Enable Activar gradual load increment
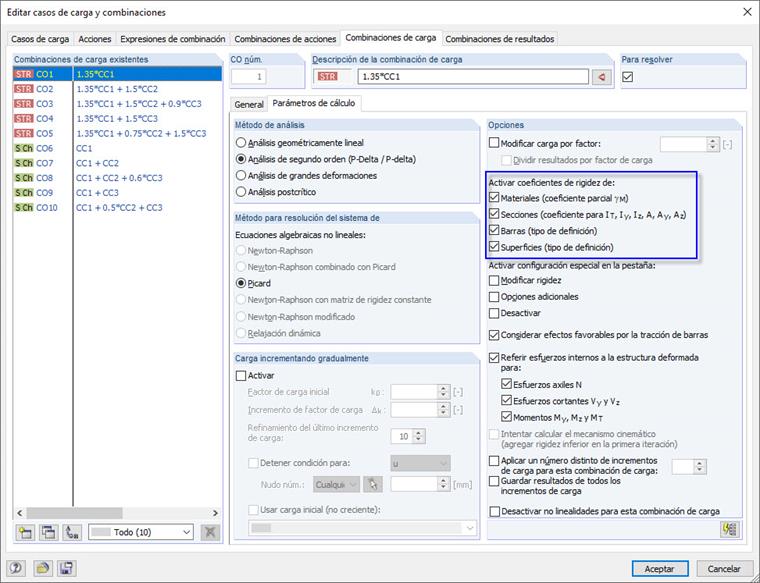This screenshot has height=583, width=760. tap(241, 376)
